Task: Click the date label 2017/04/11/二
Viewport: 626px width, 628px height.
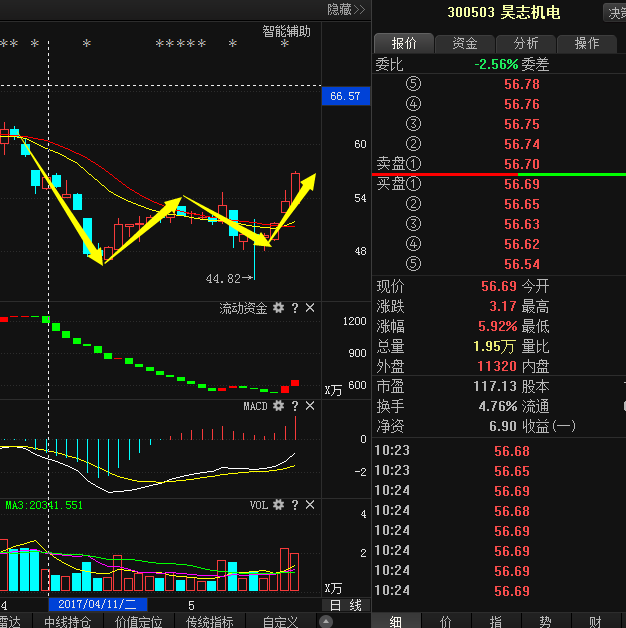Action: pyautogui.click(x=98, y=604)
